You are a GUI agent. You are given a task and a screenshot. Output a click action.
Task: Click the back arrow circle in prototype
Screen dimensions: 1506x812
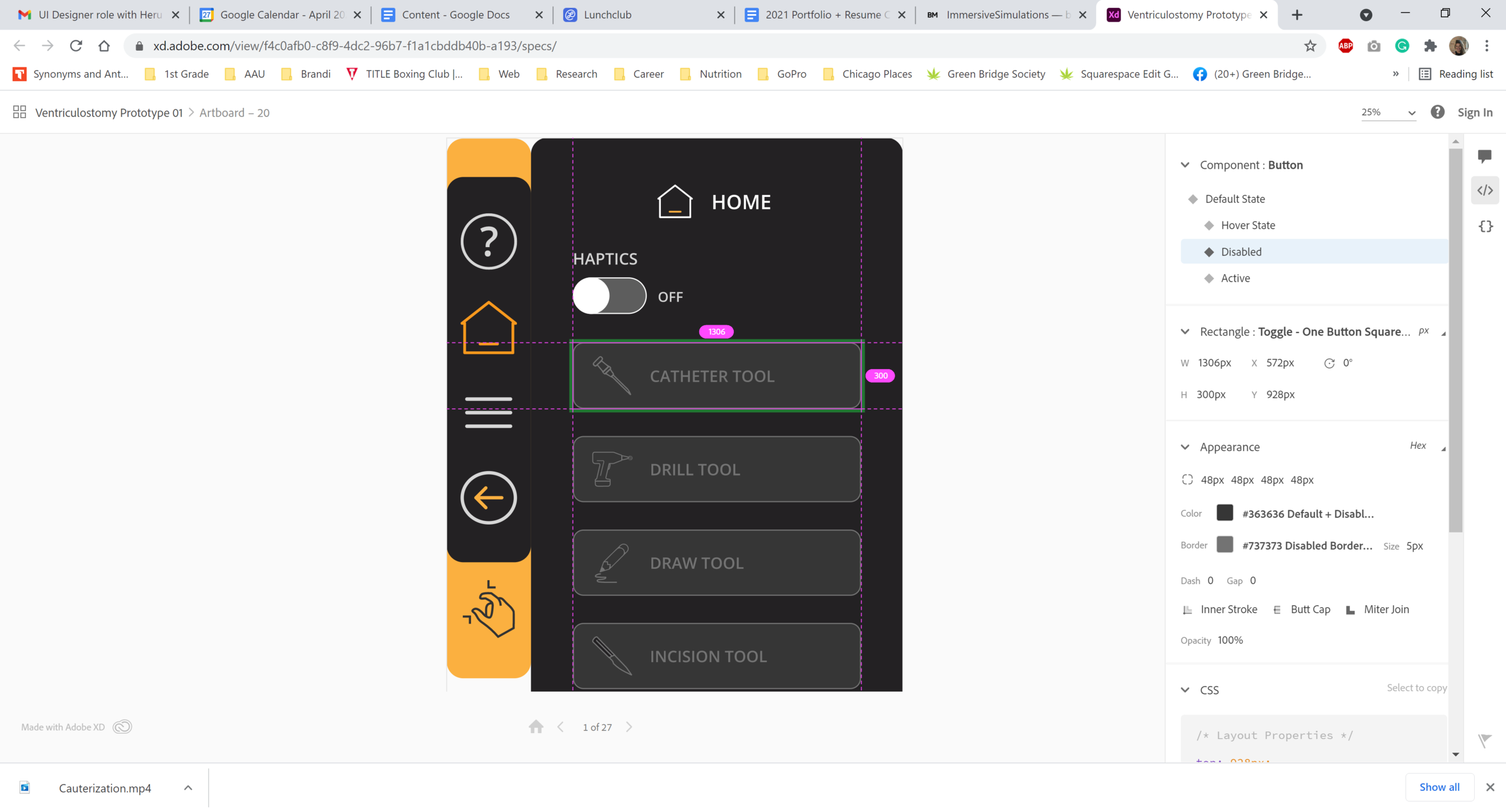[x=489, y=498]
